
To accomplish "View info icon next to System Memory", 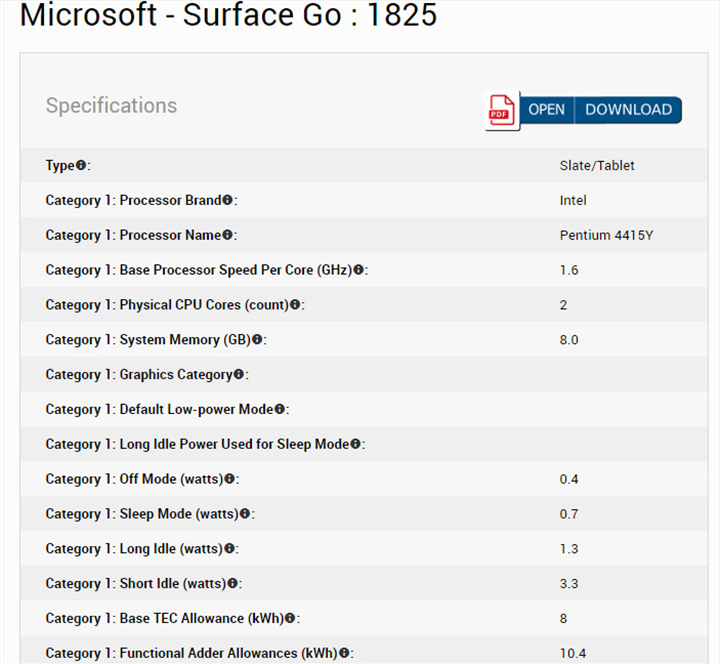I will pos(257,339).
